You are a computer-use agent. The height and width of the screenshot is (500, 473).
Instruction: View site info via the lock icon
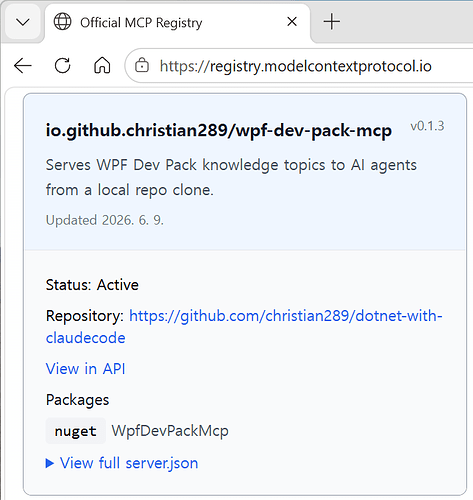[x=142, y=65]
